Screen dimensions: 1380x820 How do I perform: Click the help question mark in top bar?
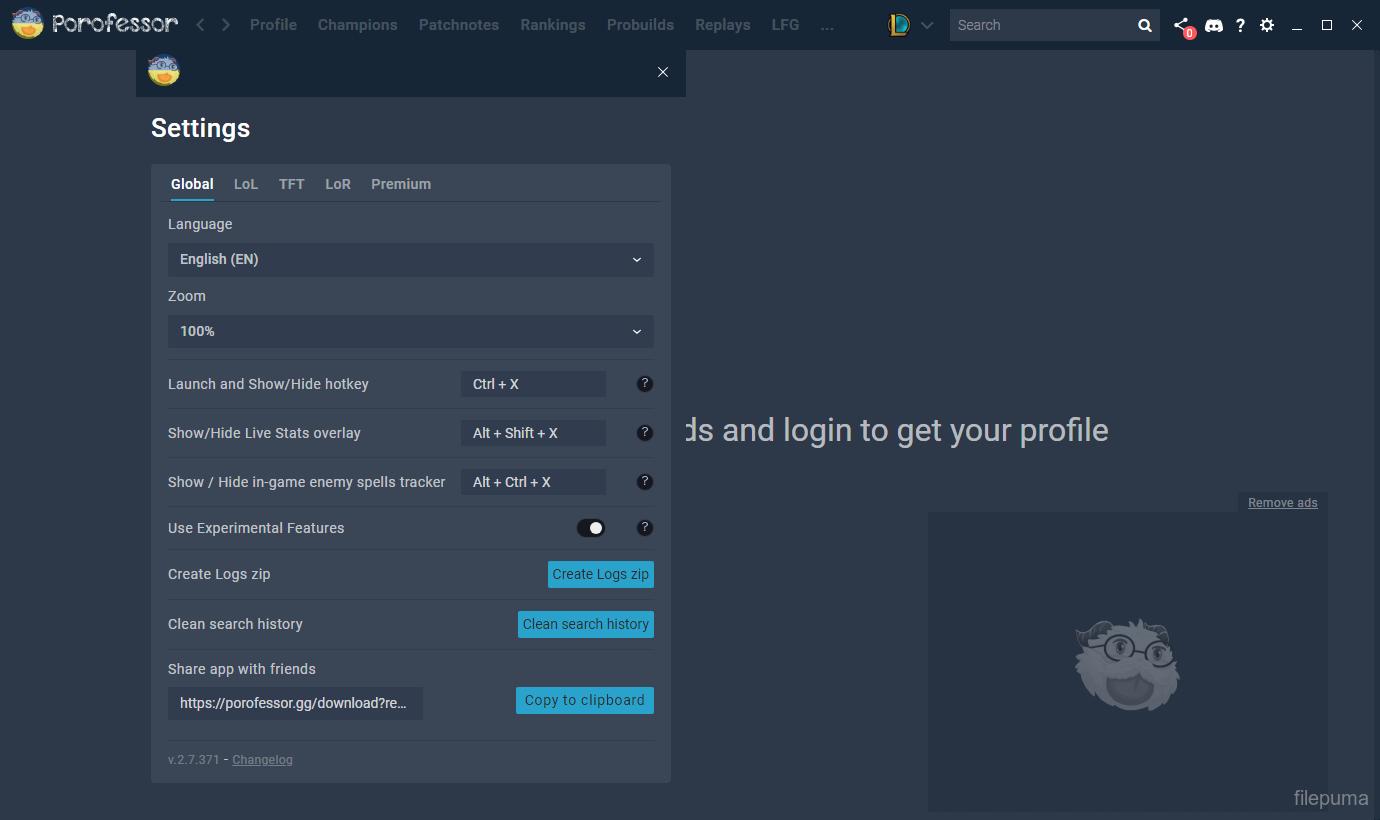point(1240,25)
